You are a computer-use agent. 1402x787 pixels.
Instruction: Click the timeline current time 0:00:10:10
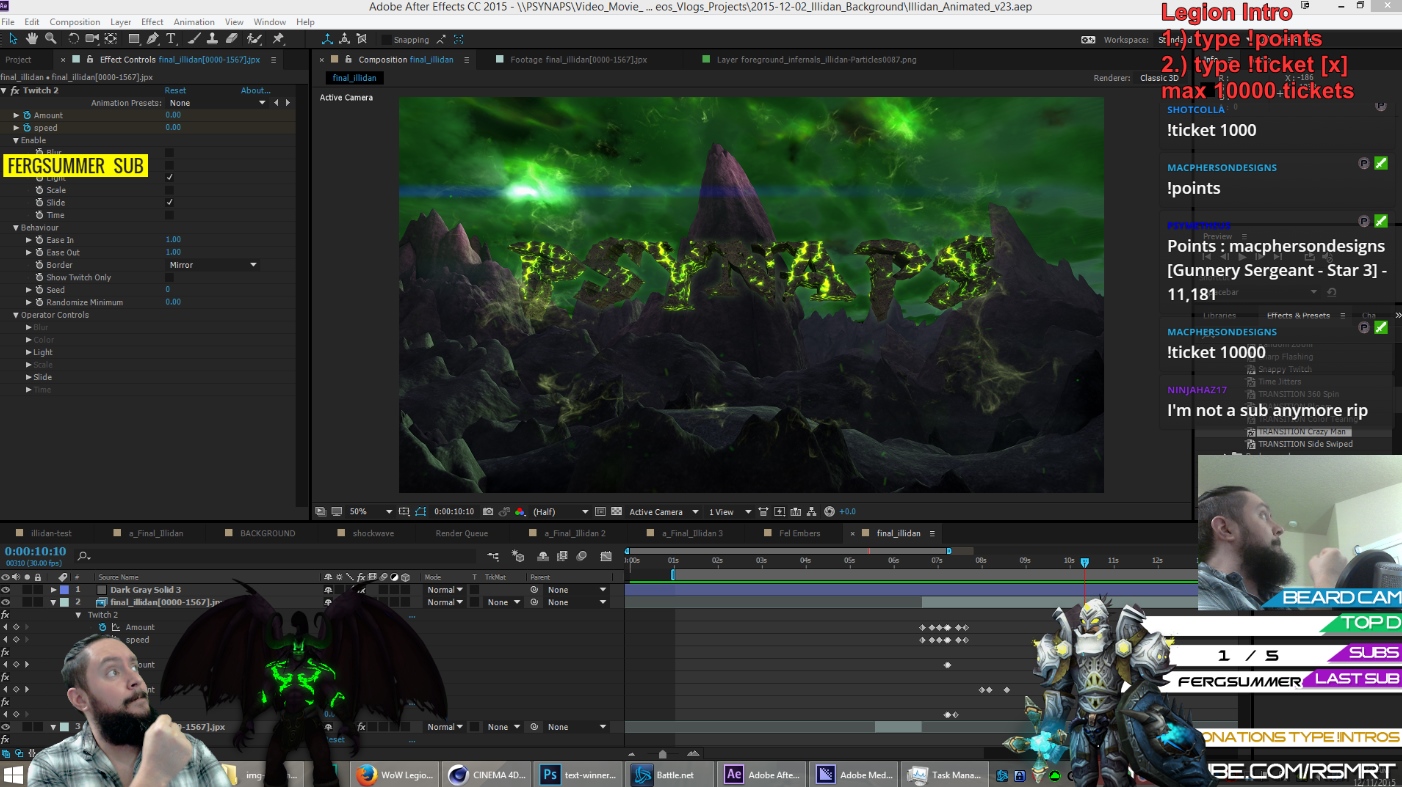click(x=35, y=551)
